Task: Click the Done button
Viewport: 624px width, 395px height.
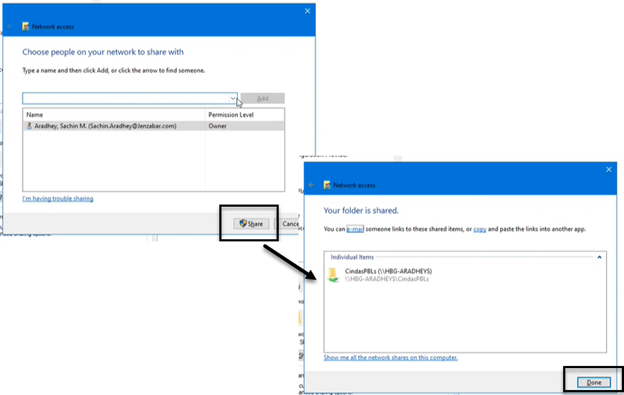Action: click(x=593, y=382)
